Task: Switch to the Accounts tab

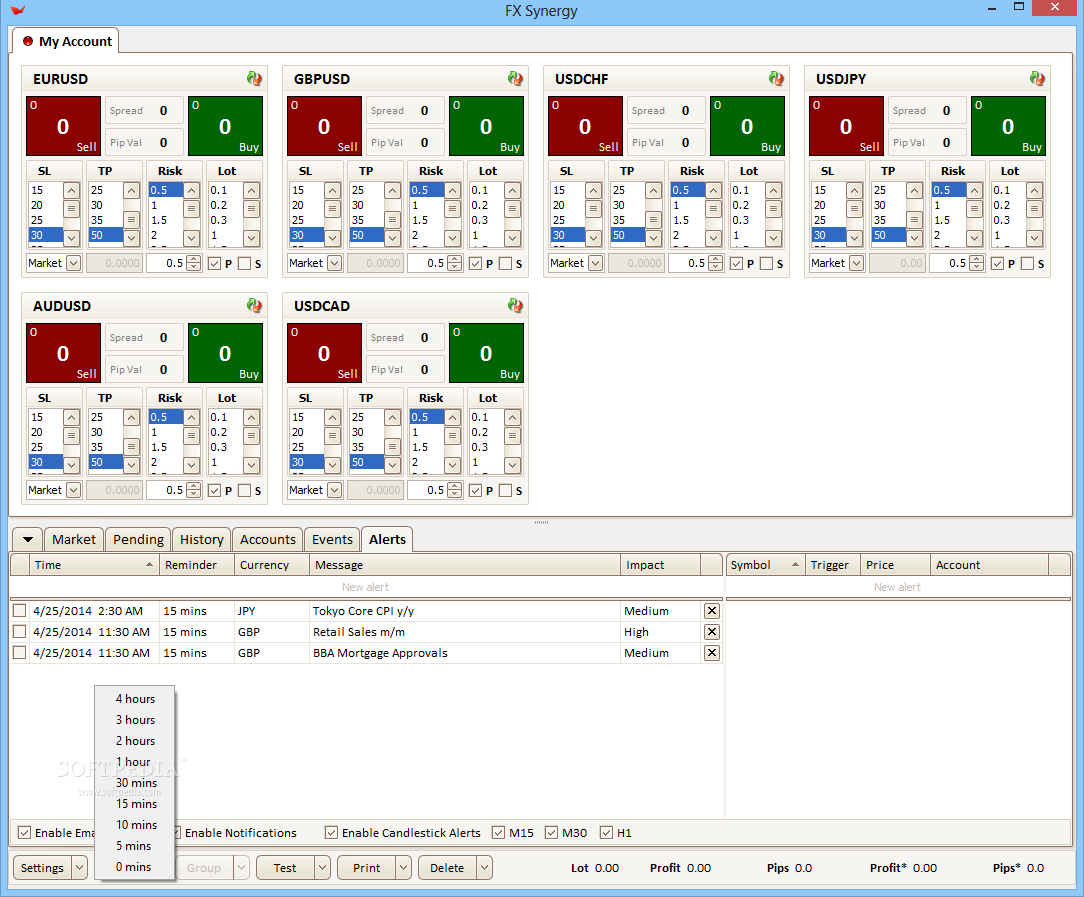Action: 268,540
